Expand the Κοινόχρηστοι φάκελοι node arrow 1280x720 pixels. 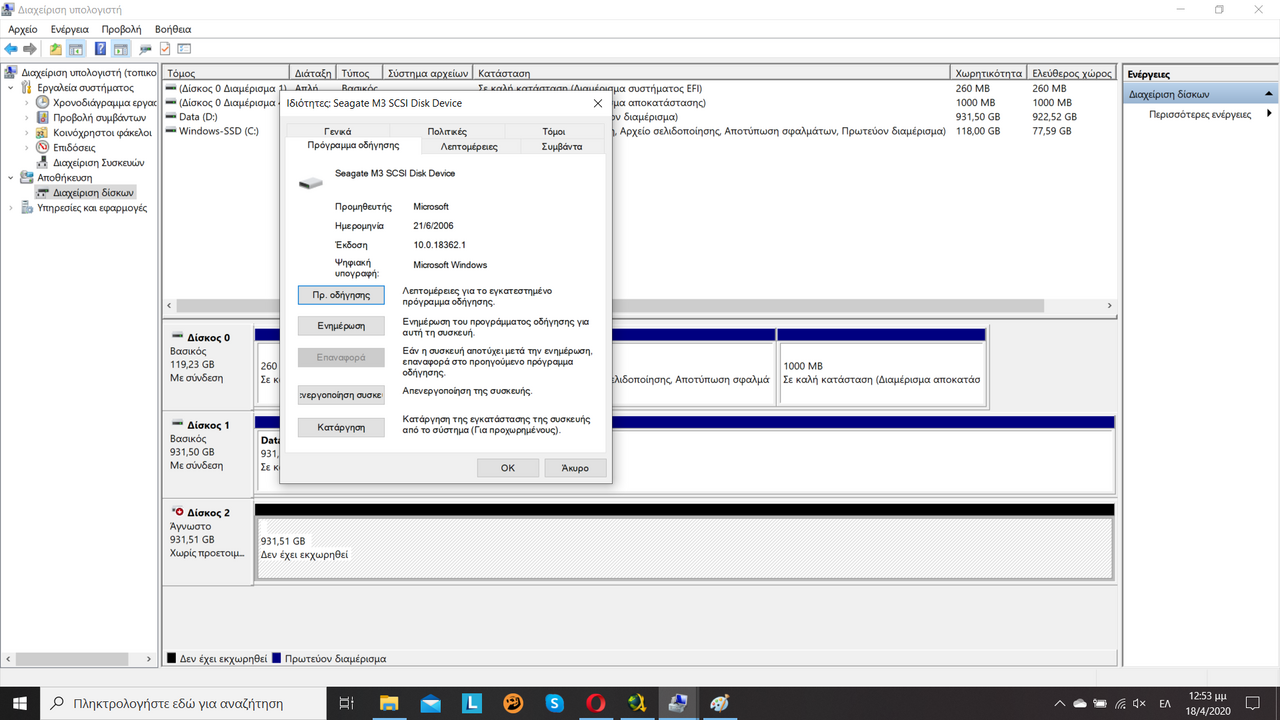[26, 132]
